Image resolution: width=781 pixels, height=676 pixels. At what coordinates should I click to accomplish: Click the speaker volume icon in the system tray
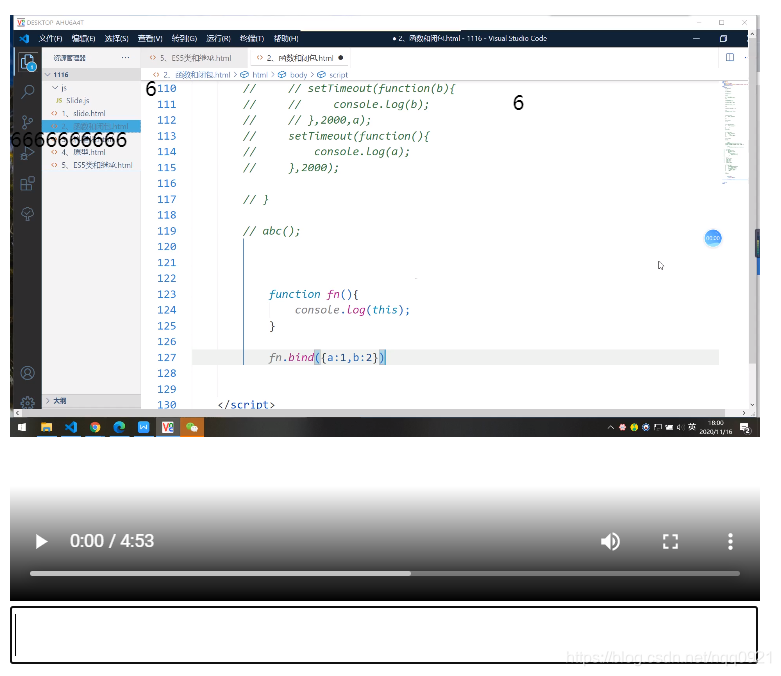[x=680, y=427]
